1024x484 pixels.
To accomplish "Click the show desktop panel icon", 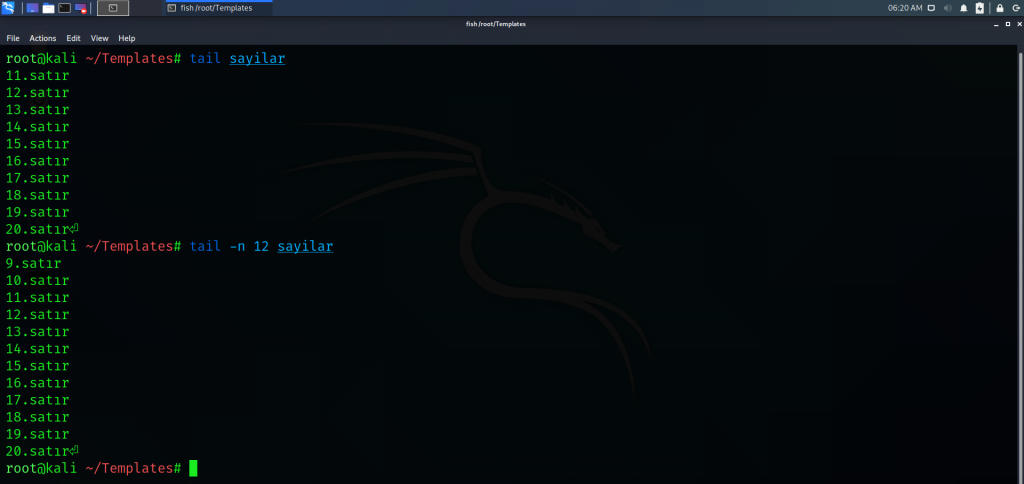I will (32, 8).
